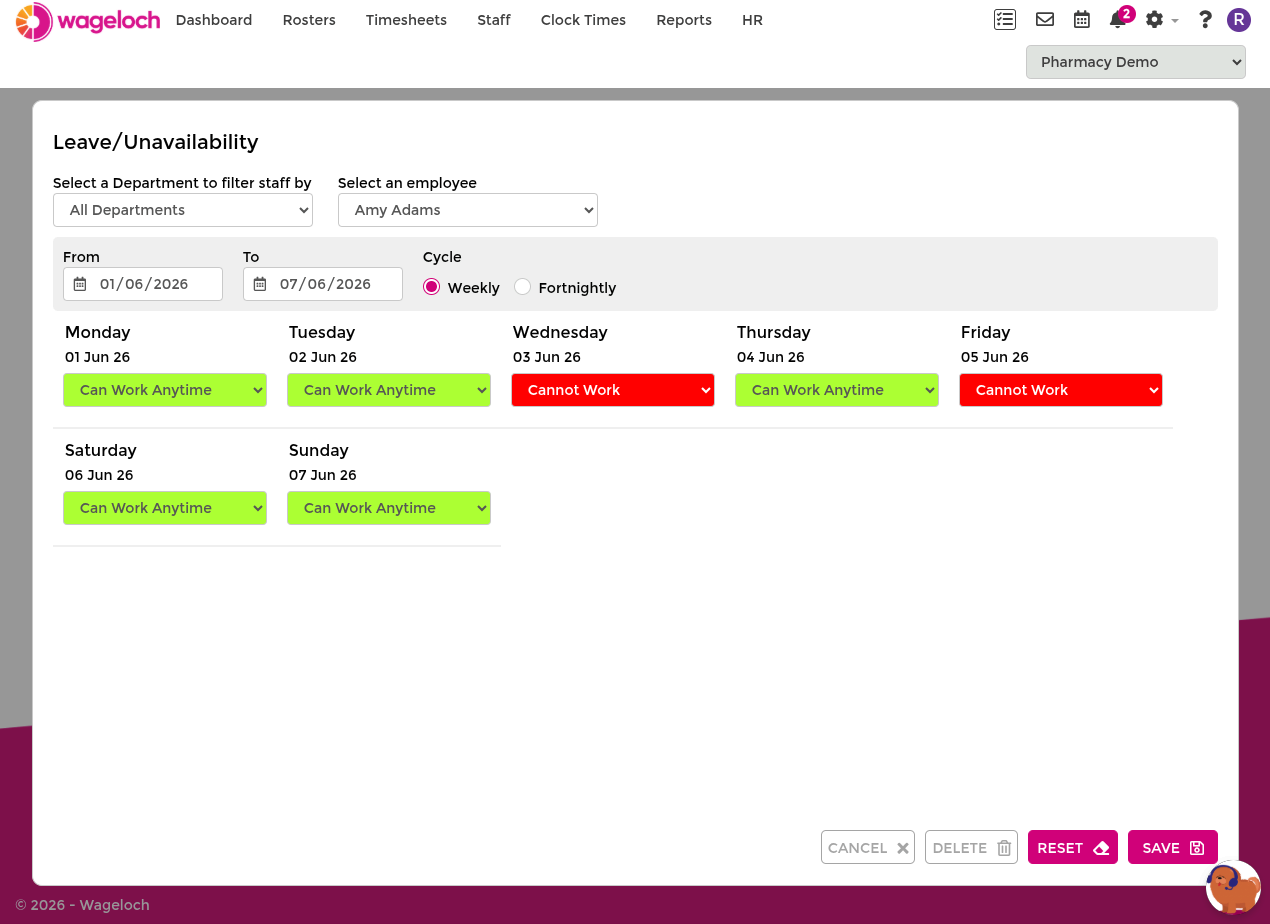Select the Fortnightly cycle option
Screen dimensions: 1270x924
point(522,287)
